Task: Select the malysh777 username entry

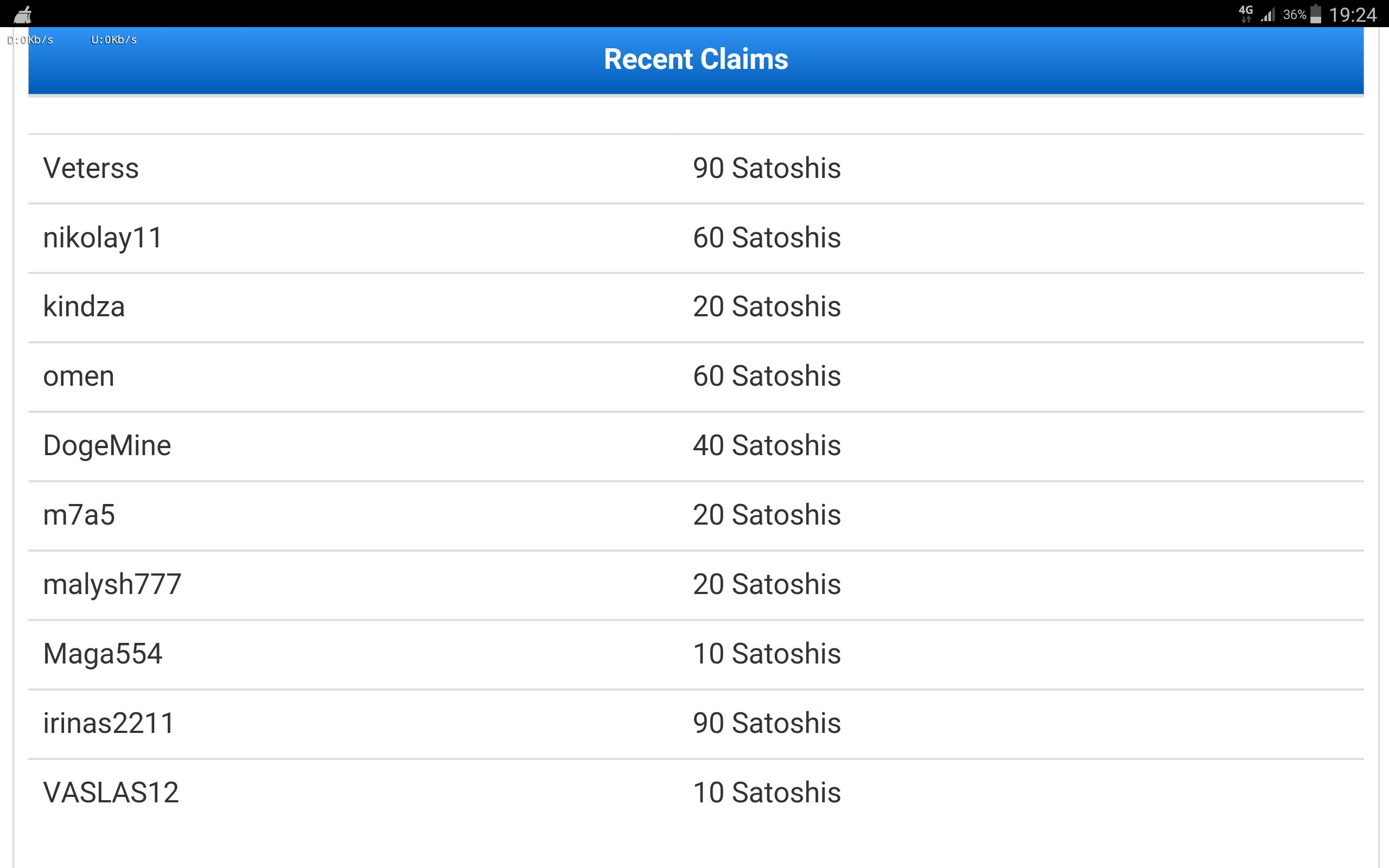Action: tap(112, 585)
